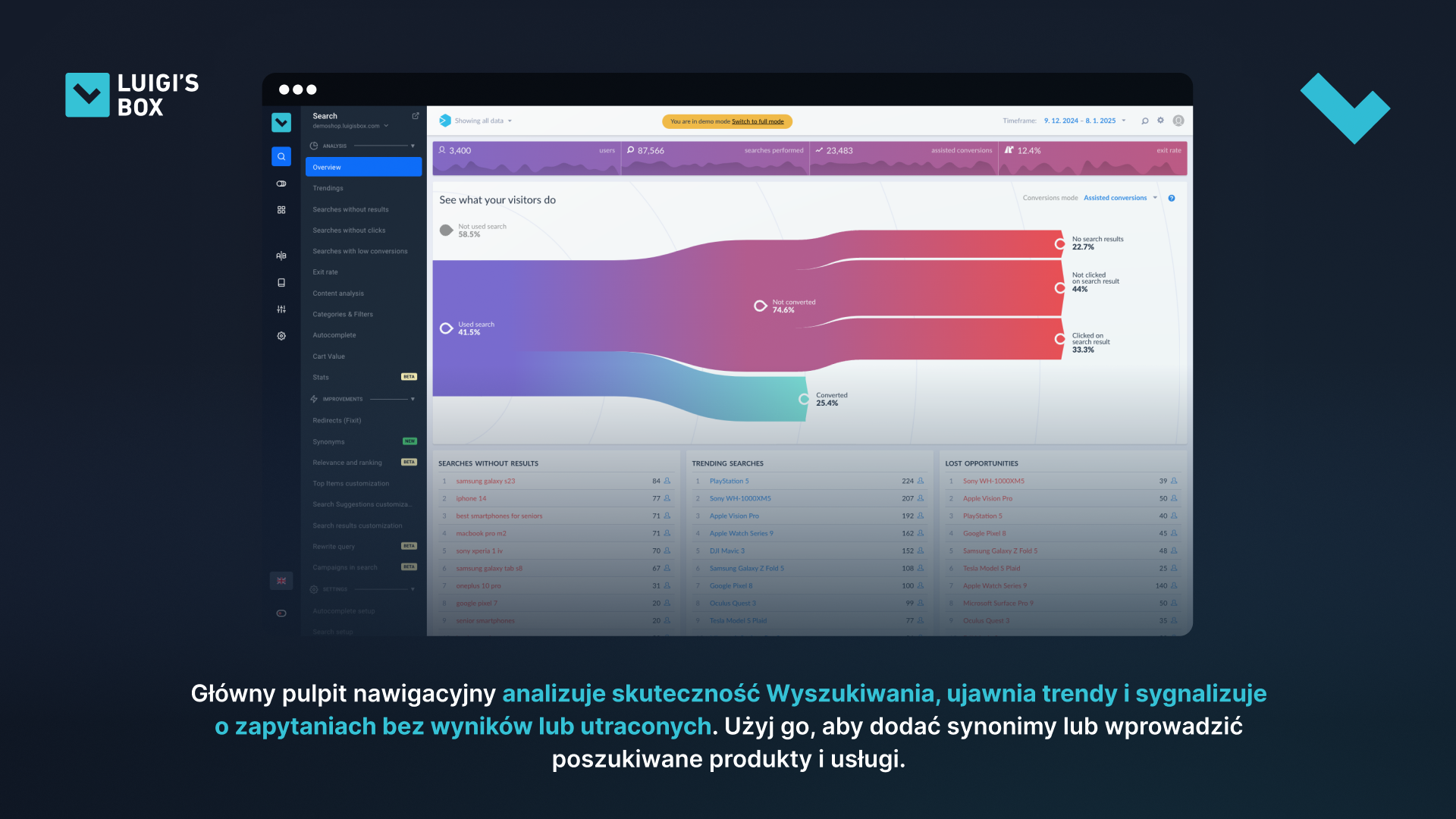Screen dimensions: 1456x819
Task: Click Tesla Model S Plaid lost opportunity link
Action: tap(991, 568)
